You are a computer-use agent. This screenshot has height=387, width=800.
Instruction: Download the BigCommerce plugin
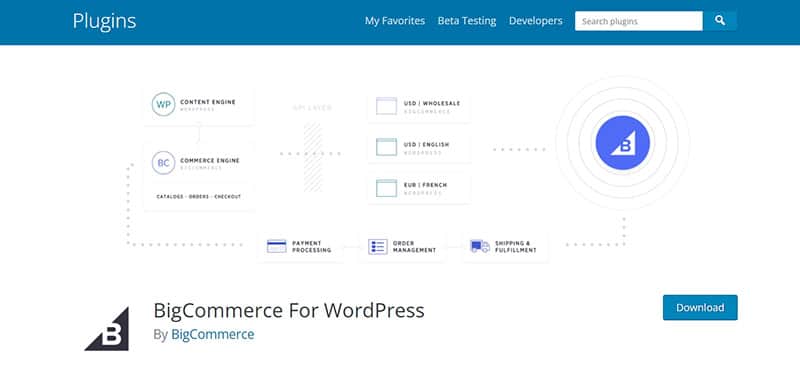point(700,307)
